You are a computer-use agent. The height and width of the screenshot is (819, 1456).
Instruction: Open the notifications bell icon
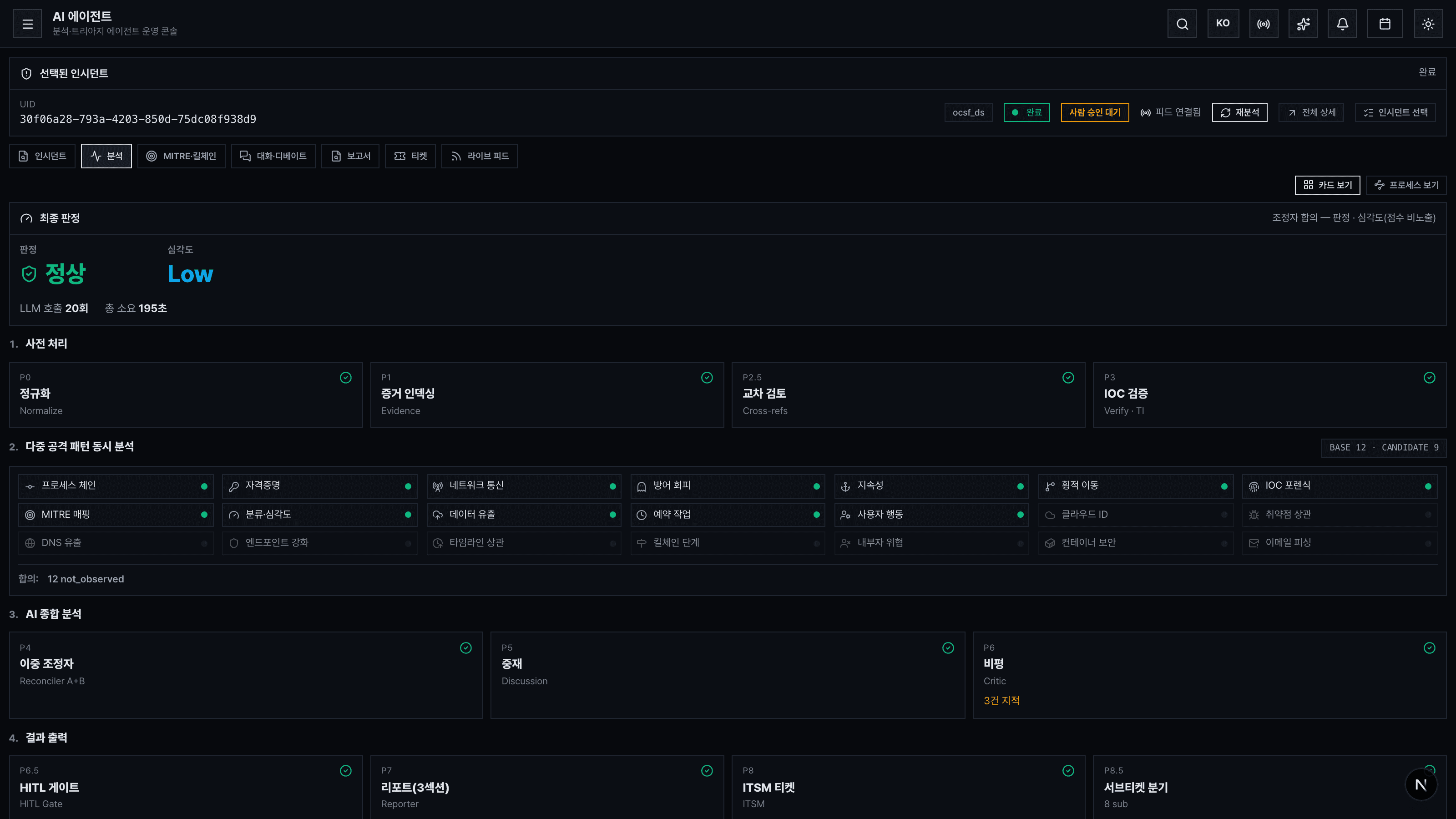tap(1342, 24)
